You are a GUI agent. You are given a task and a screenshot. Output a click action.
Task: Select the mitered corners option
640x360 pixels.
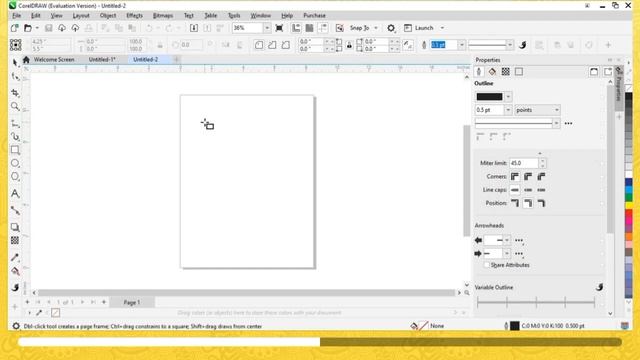point(515,176)
